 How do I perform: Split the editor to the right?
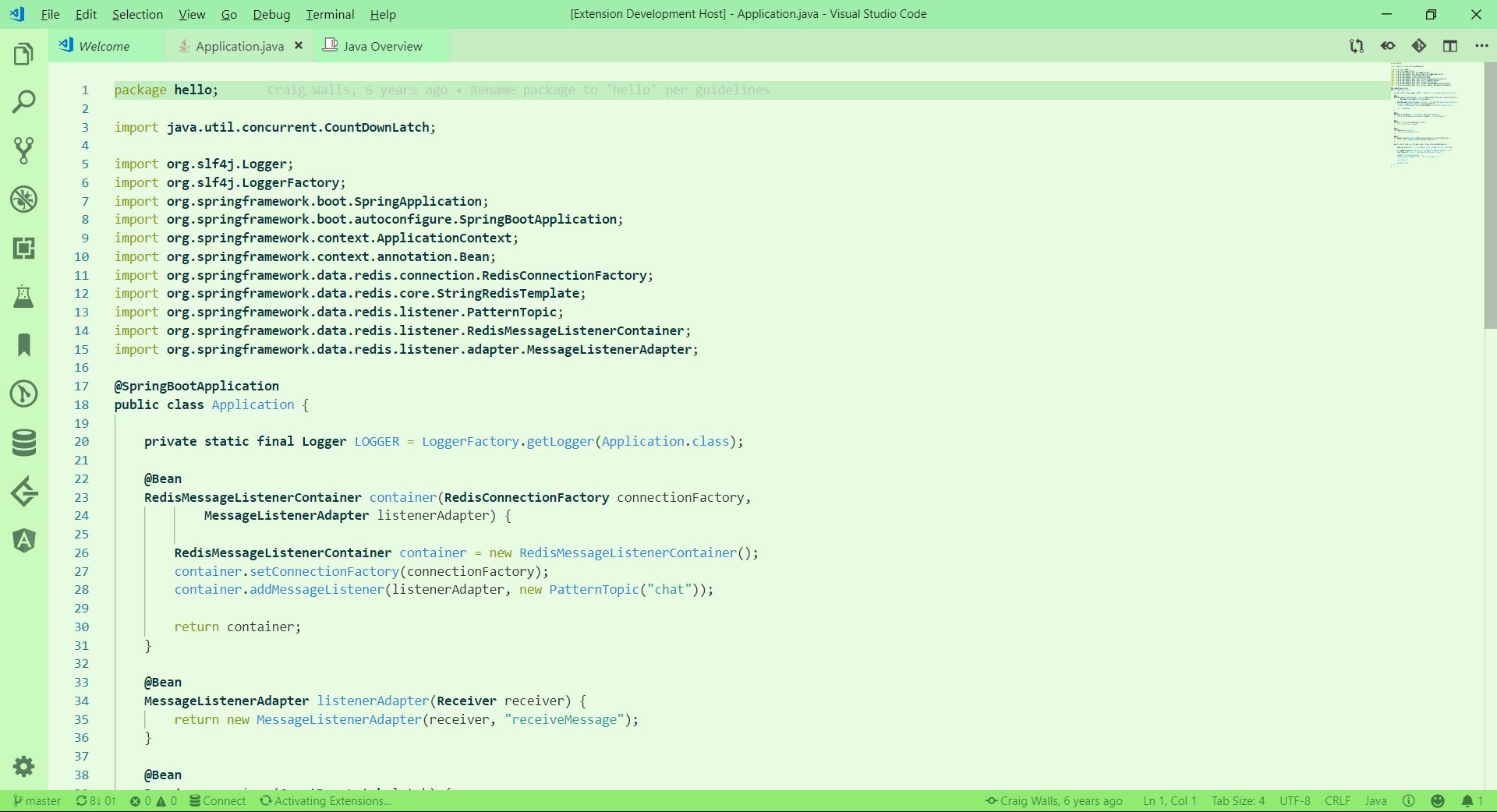click(1450, 46)
